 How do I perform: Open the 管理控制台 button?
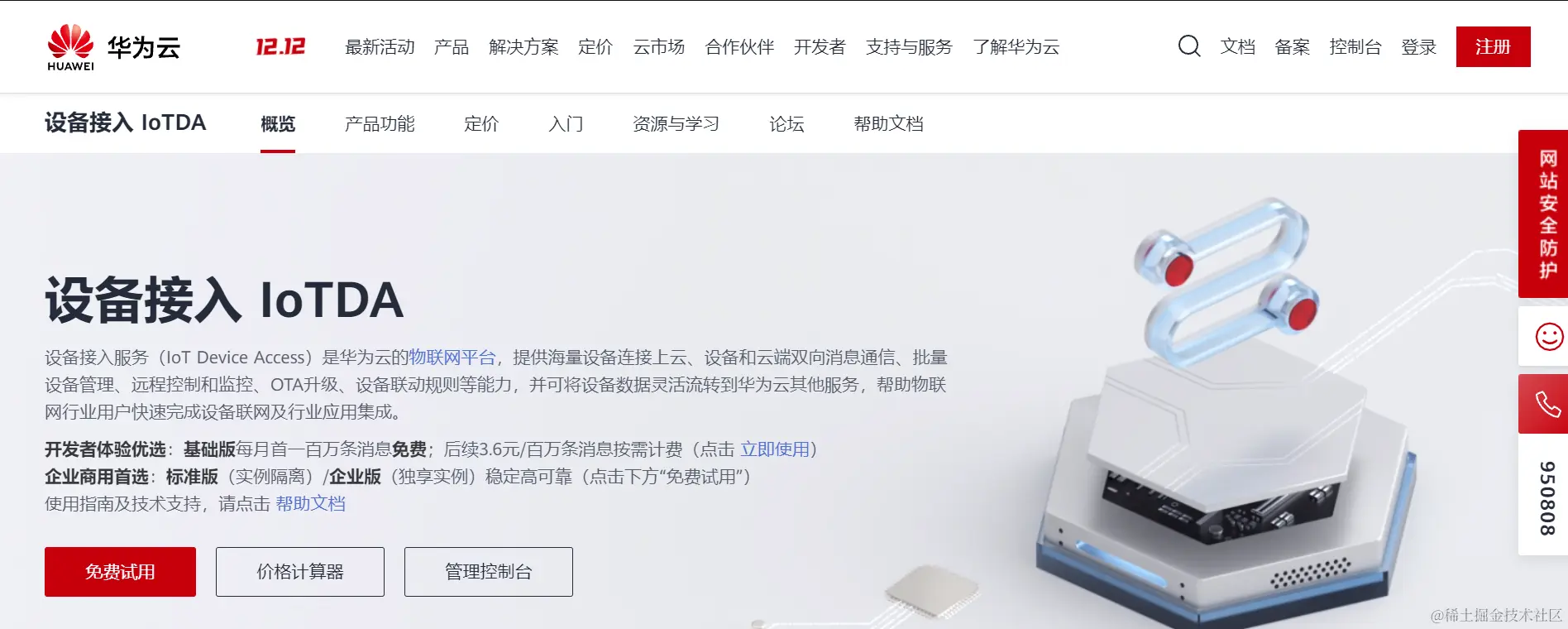pos(489,572)
